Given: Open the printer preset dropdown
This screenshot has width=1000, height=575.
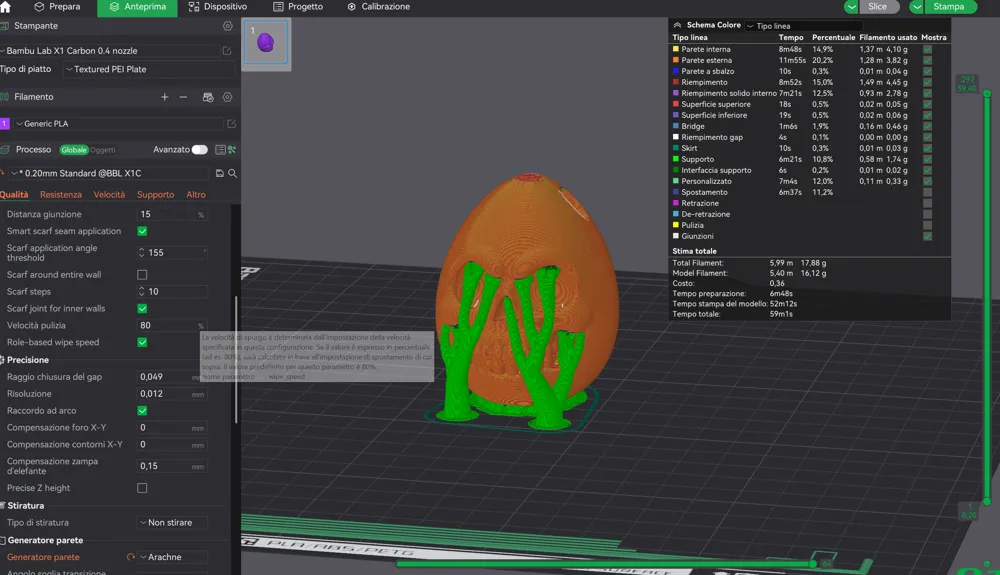Looking at the screenshot, I should 110,50.
